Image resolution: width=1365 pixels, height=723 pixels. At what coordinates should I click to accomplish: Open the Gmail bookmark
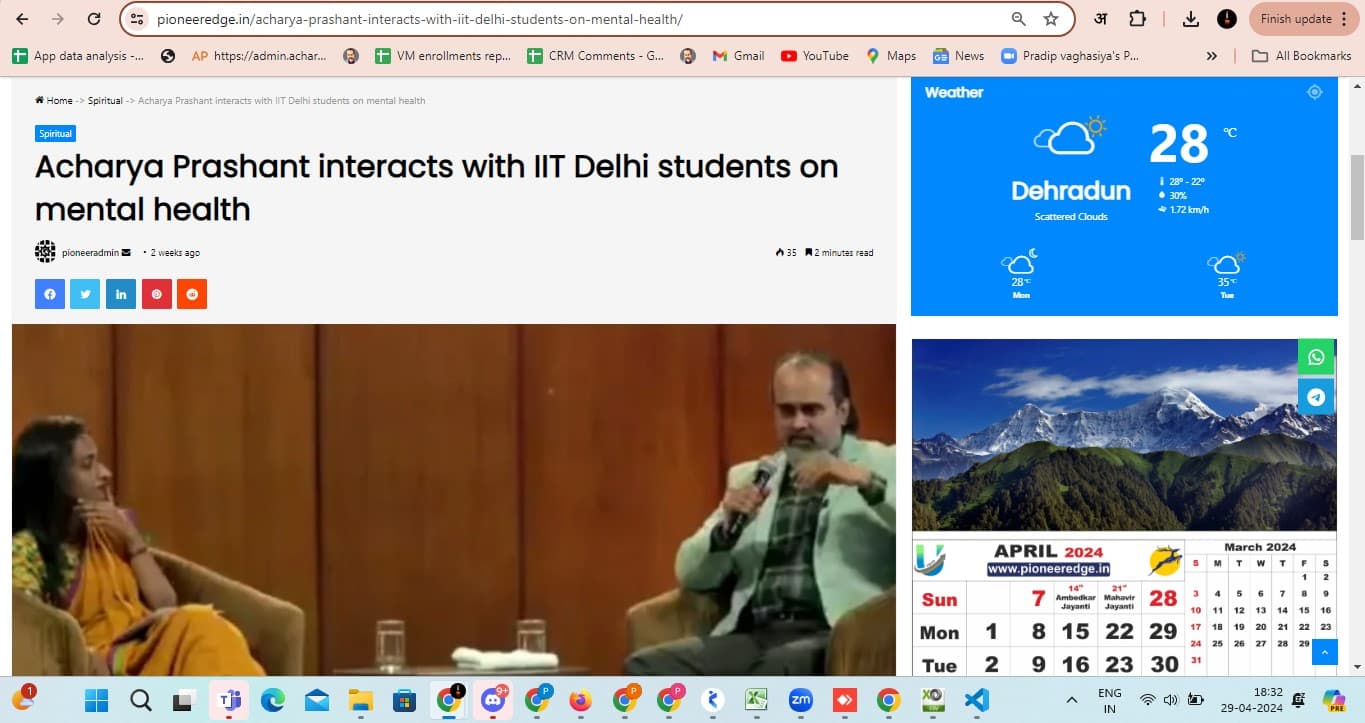[x=738, y=56]
